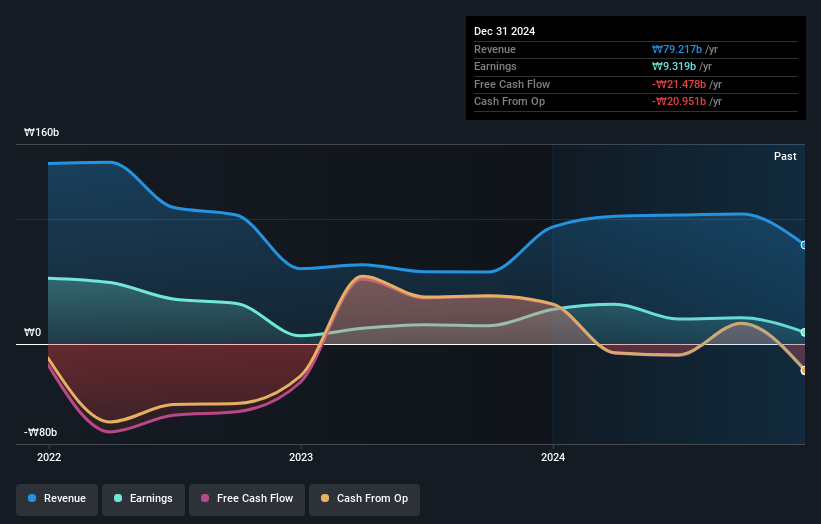Click the ₩0 y-axis label
821x524 pixels.
(x=32, y=332)
